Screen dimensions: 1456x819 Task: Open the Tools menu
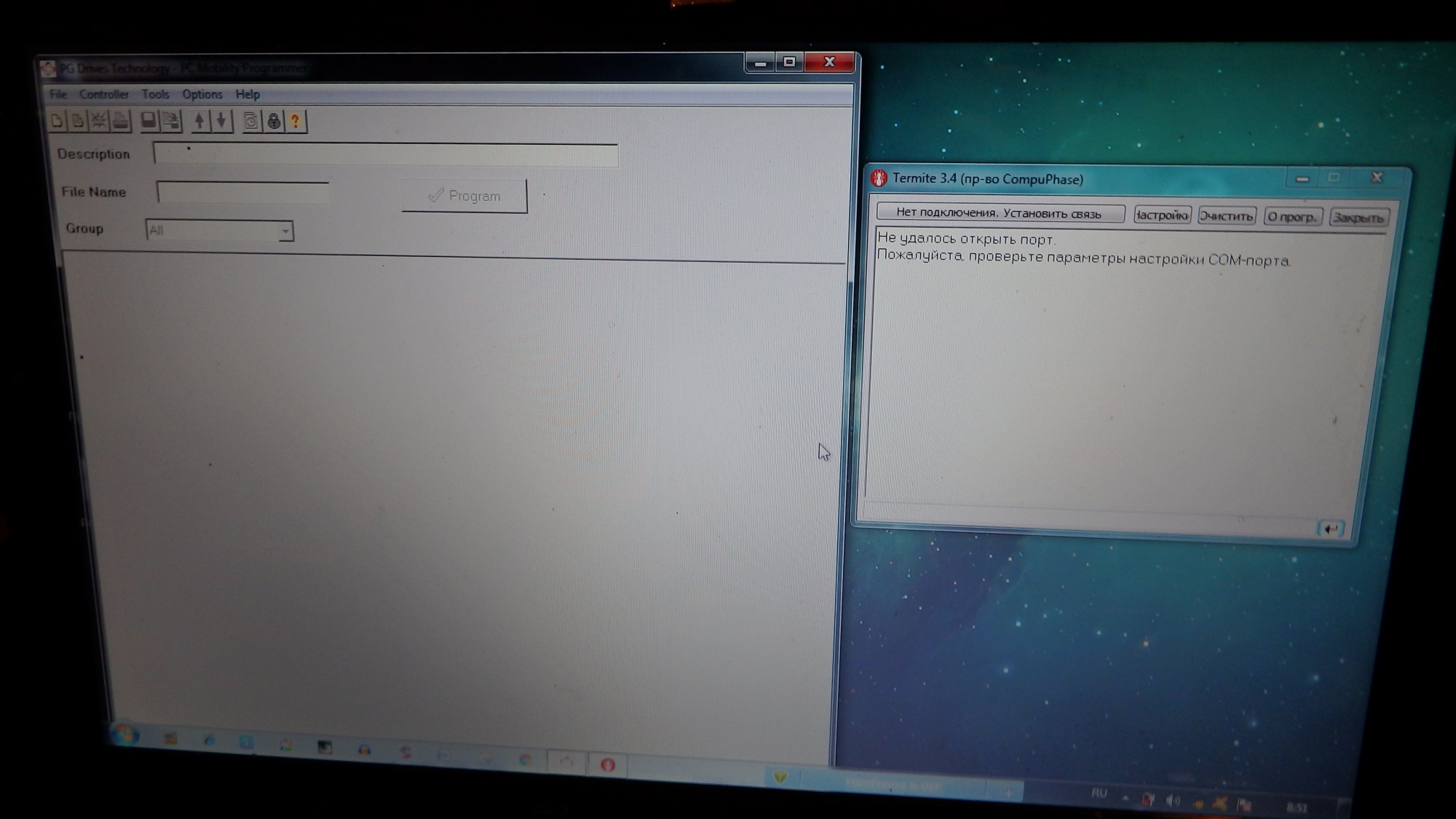(155, 94)
